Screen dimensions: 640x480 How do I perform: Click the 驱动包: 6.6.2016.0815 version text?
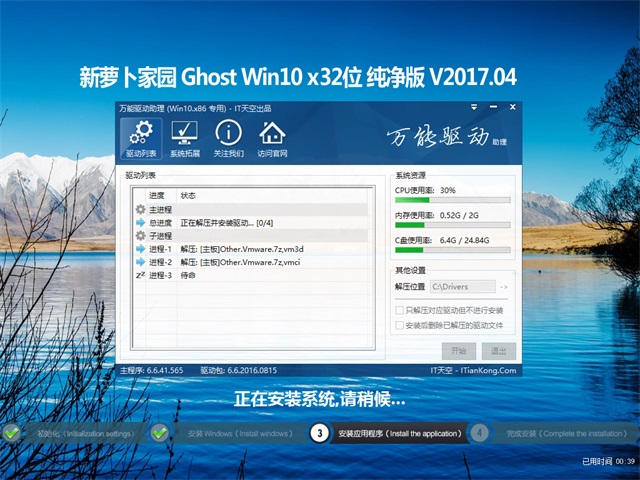238,370
